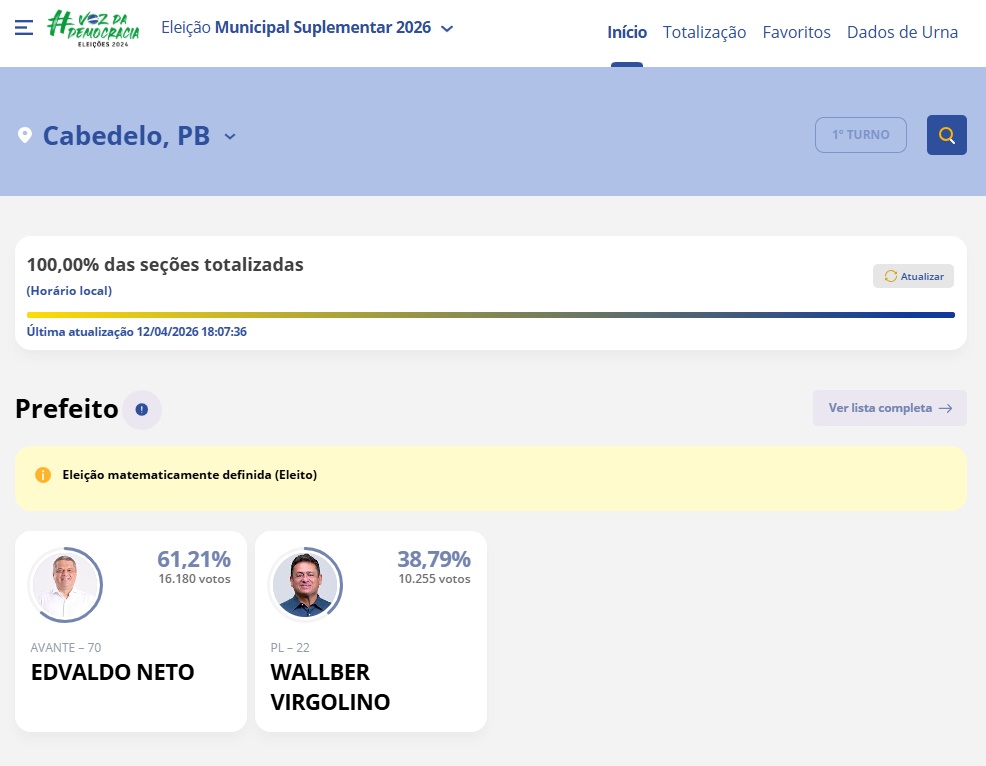Select the Início menu item

pyautogui.click(x=627, y=32)
